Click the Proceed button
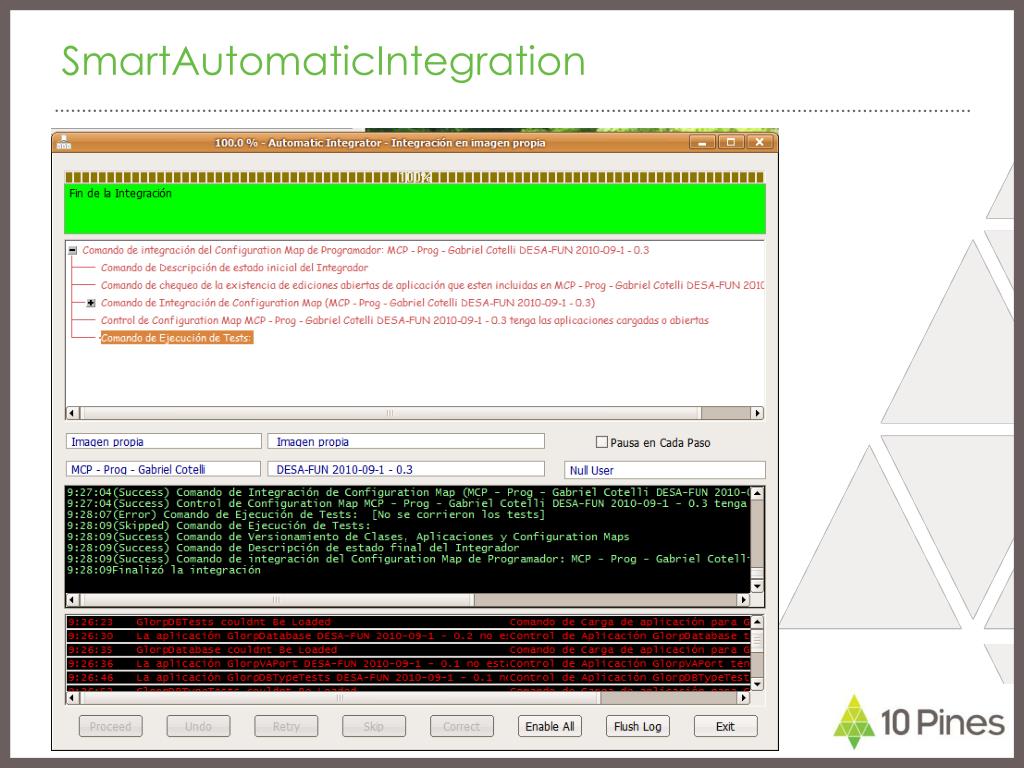The height and width of the screenshot is (768, 1024). (110, 726)
